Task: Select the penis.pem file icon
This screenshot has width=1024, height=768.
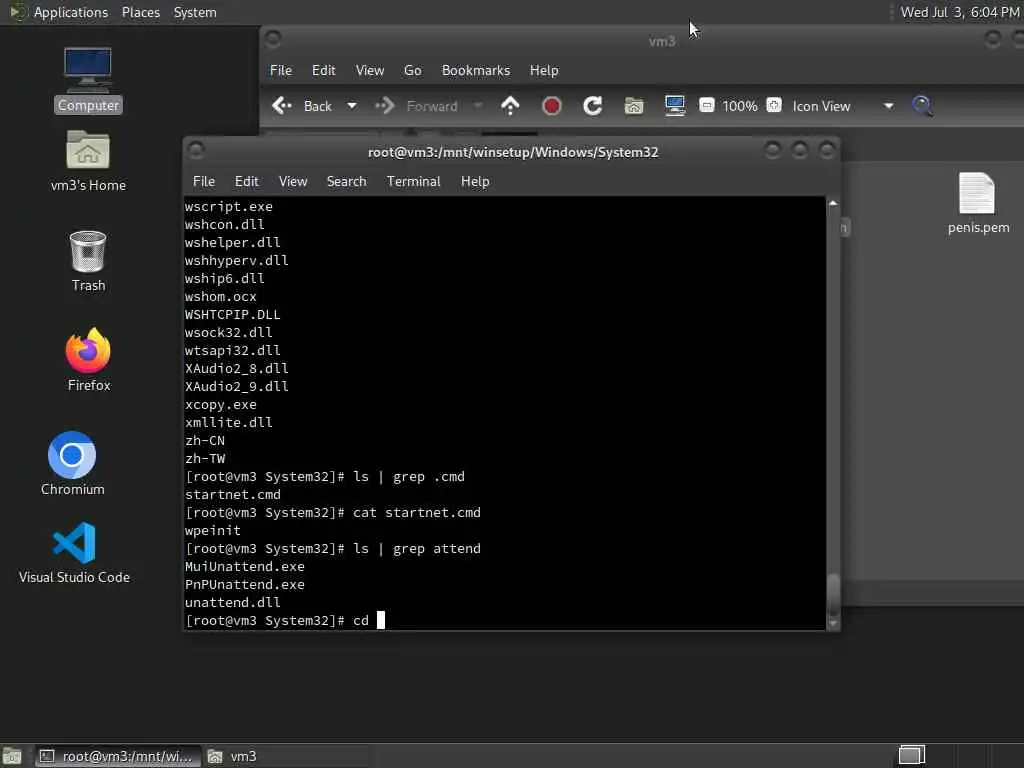Action: tap(978, 203)
